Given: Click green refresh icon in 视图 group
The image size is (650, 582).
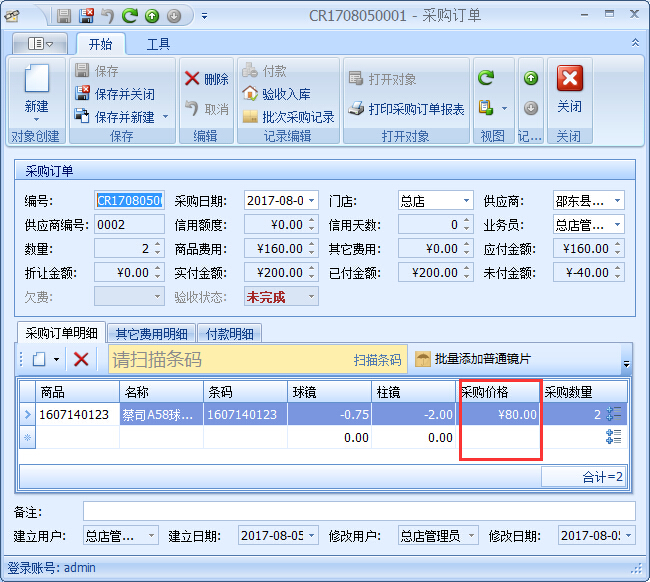Looking at the screenshot, I should point(486,78).
